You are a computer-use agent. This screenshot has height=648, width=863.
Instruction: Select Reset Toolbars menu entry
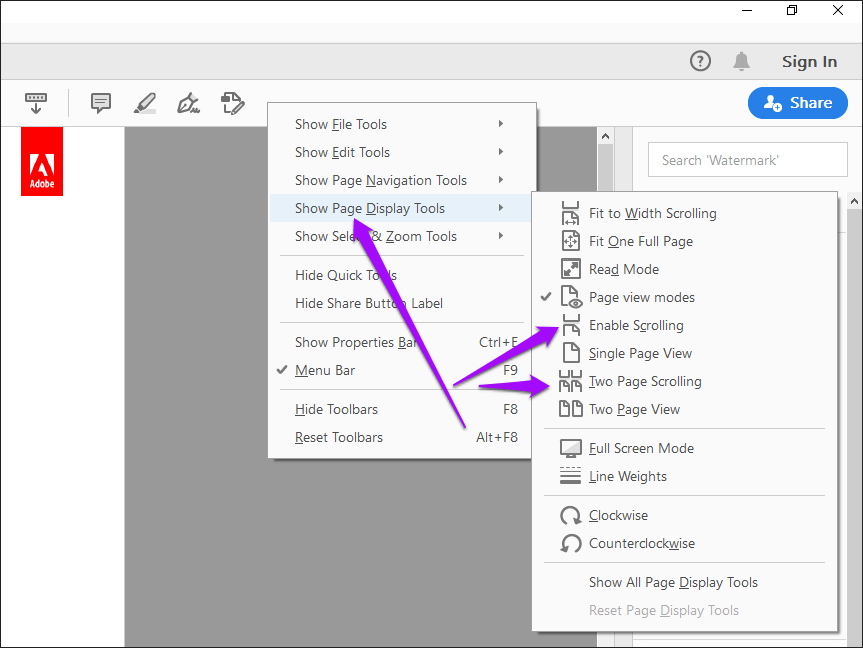(338, 437)
